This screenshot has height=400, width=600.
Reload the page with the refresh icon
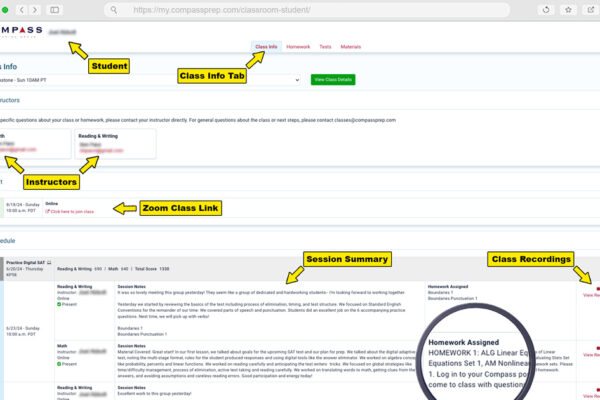[546, 10]
